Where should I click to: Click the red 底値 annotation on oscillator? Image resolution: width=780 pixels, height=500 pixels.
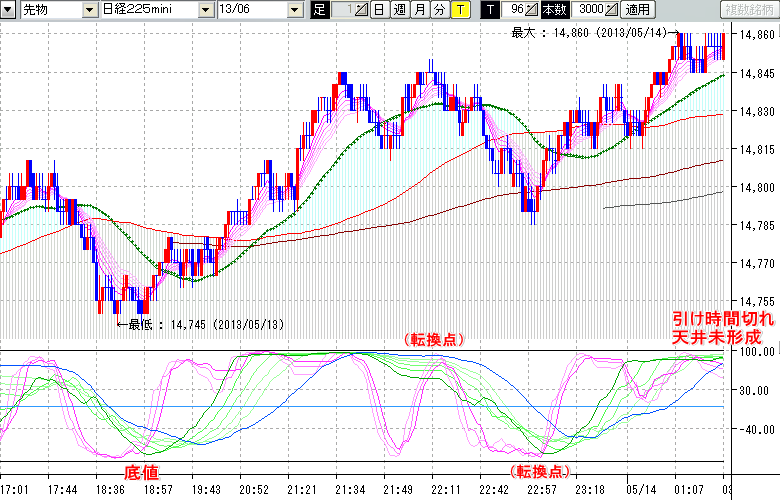click(140, 470)
